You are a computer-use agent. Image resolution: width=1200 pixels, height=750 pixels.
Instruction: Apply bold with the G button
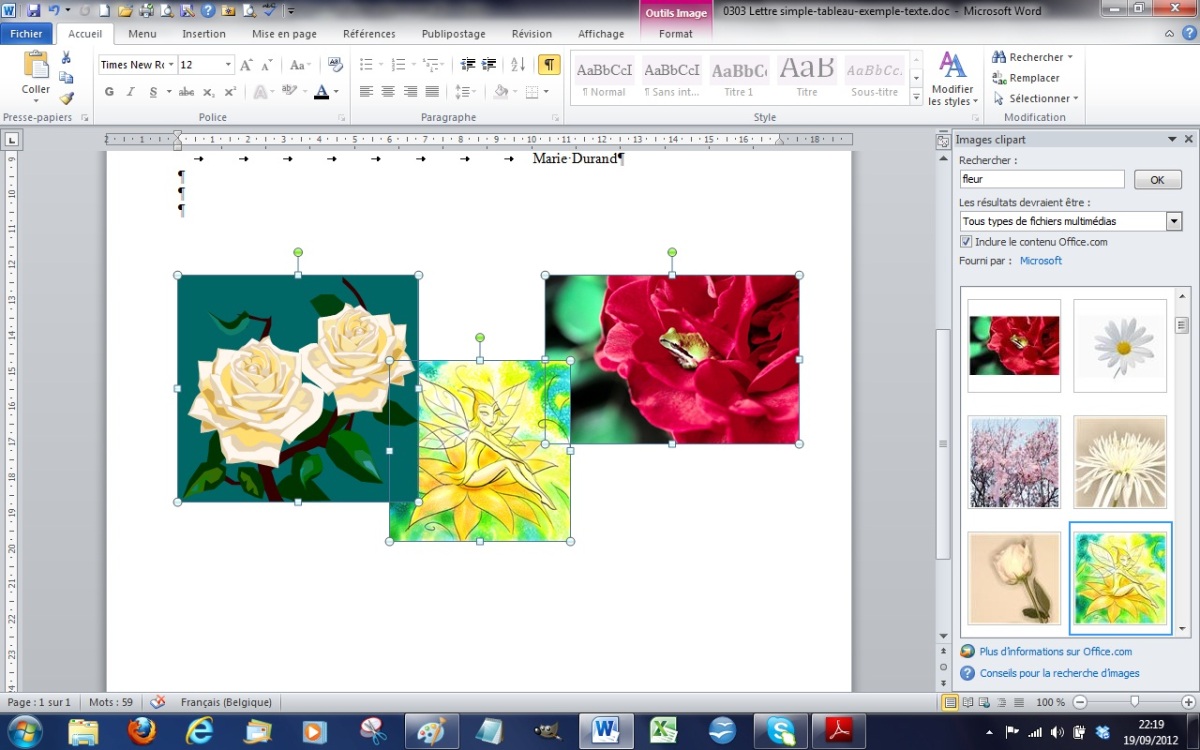coord(109,92)
